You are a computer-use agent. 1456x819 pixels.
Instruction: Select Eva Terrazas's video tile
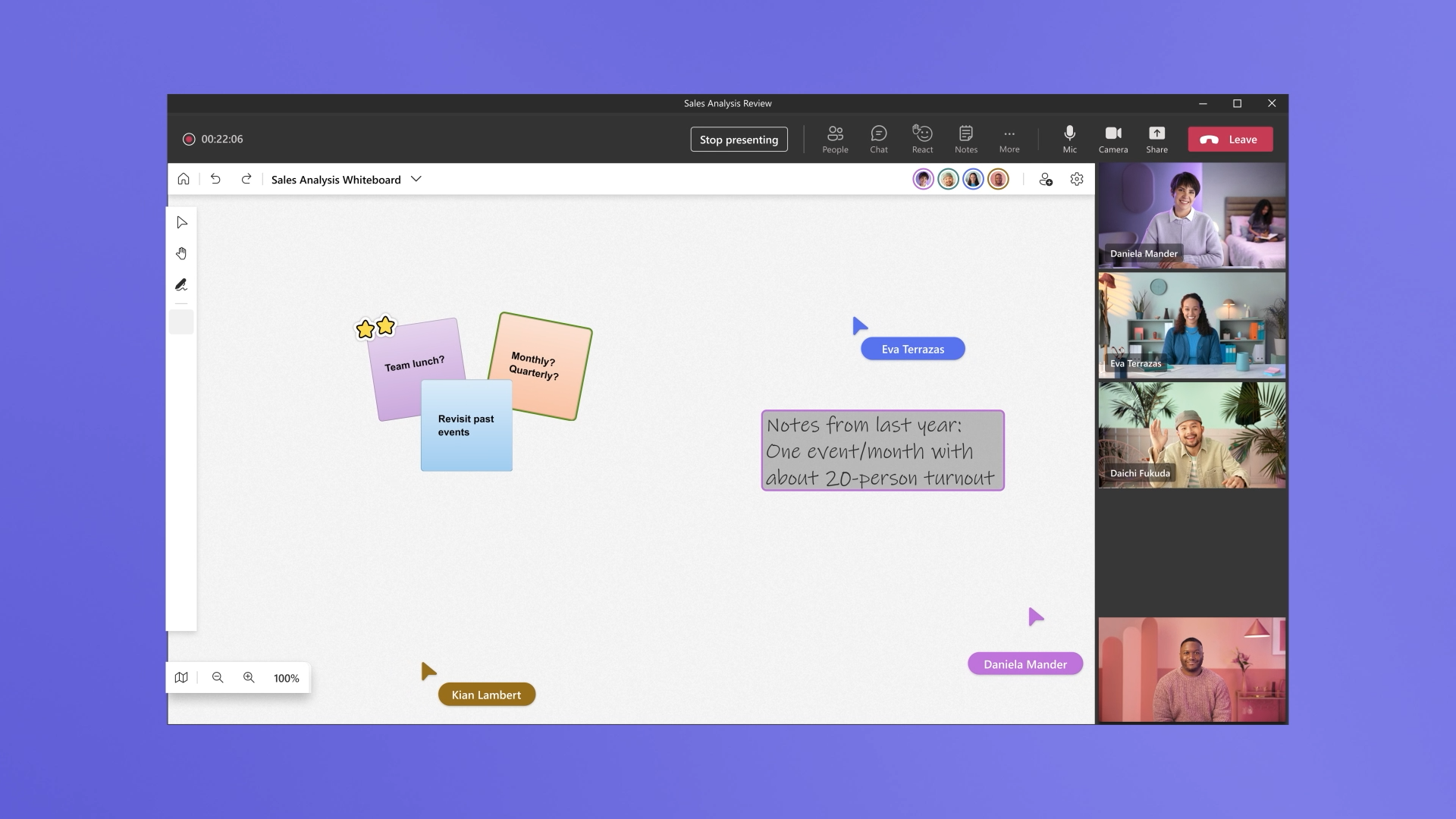(x=1192, y=325)
